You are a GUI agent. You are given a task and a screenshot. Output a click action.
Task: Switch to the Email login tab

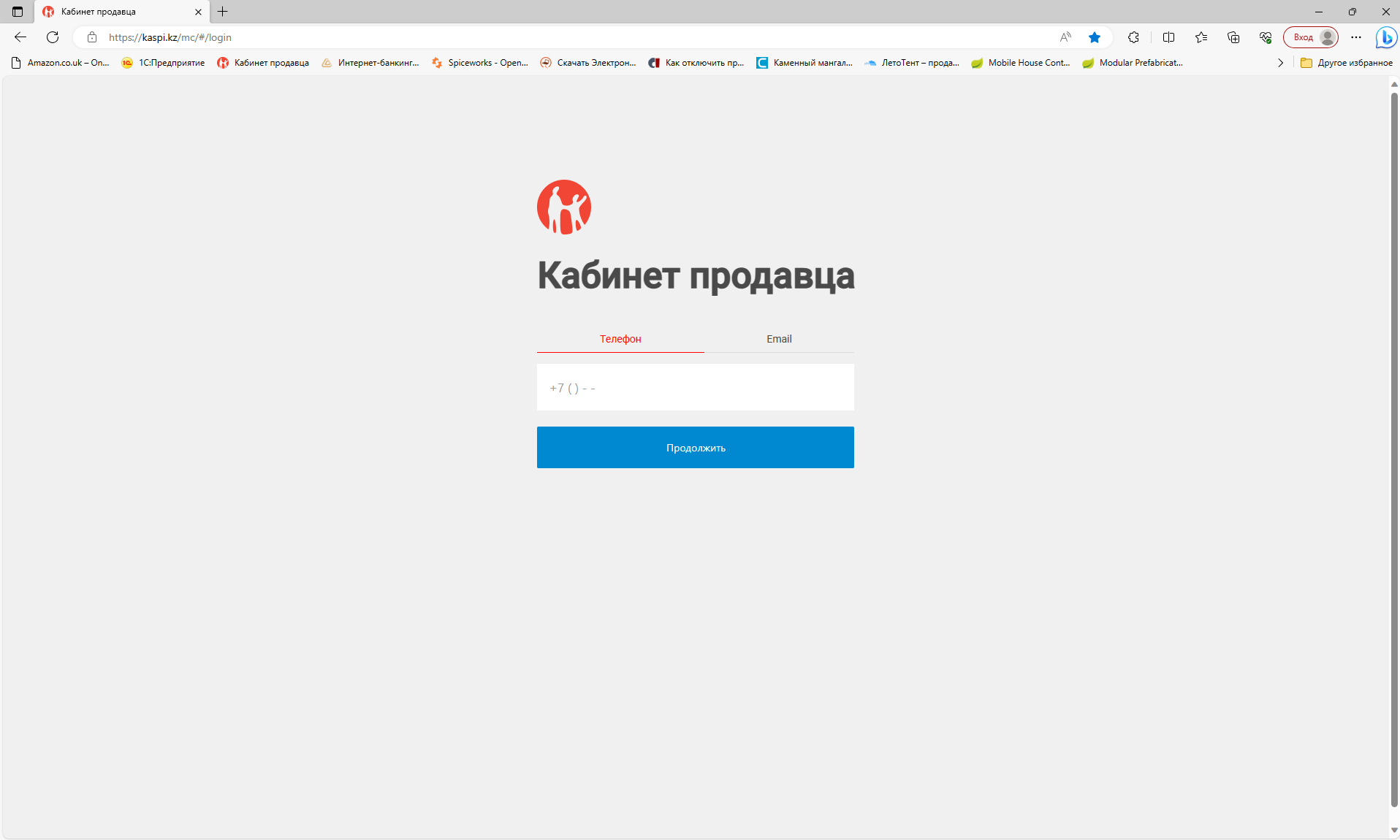pos(779,339)
